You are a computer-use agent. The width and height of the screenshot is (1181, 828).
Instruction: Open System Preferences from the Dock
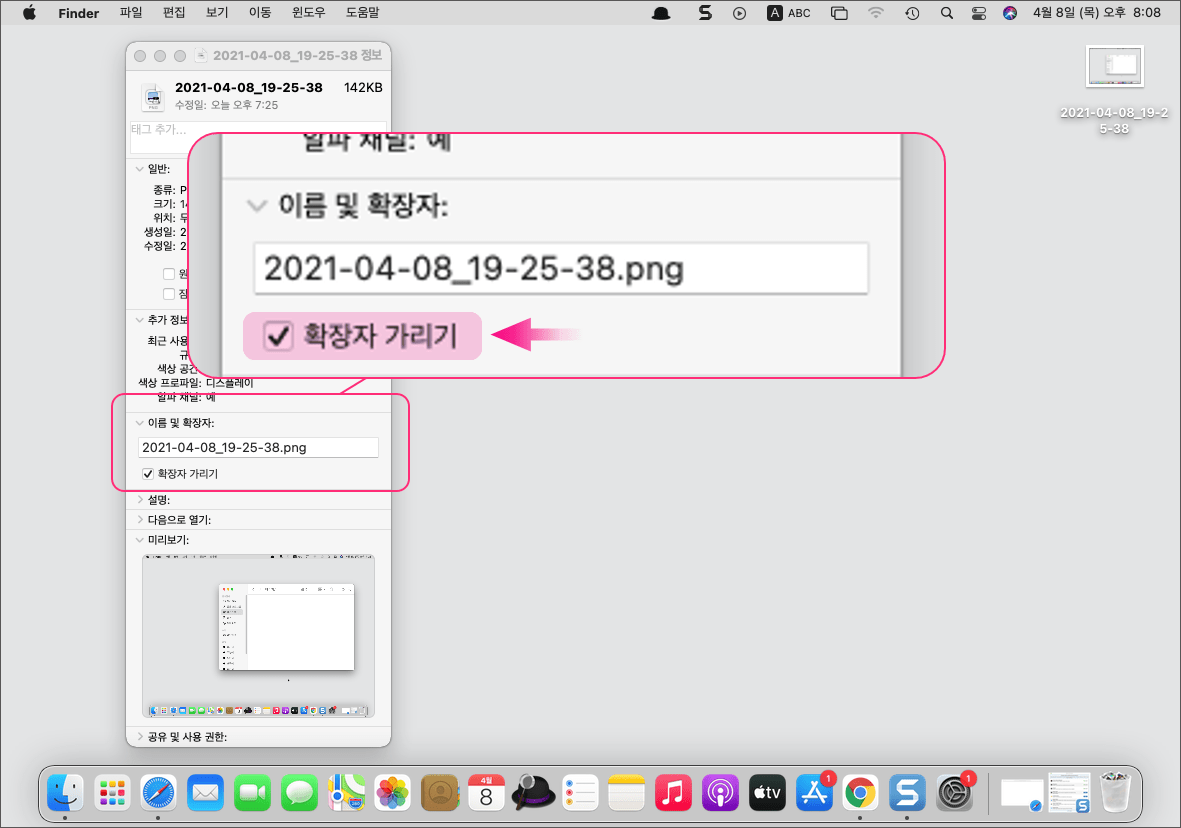[x=953, y=792]
